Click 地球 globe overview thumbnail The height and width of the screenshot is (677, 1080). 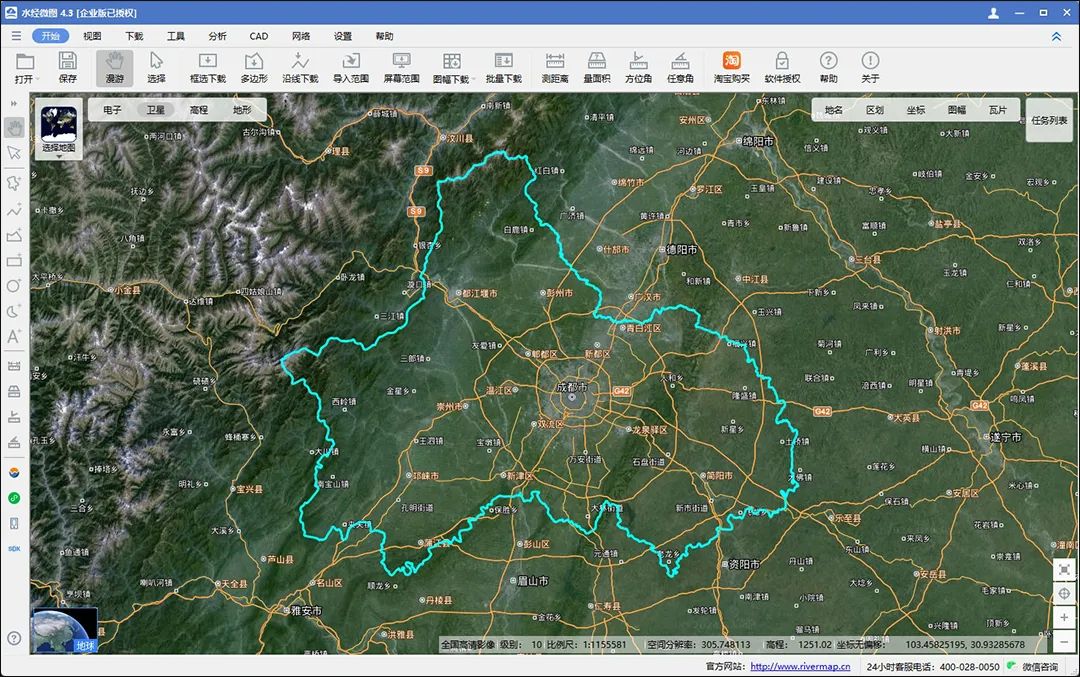coord(65,630)
